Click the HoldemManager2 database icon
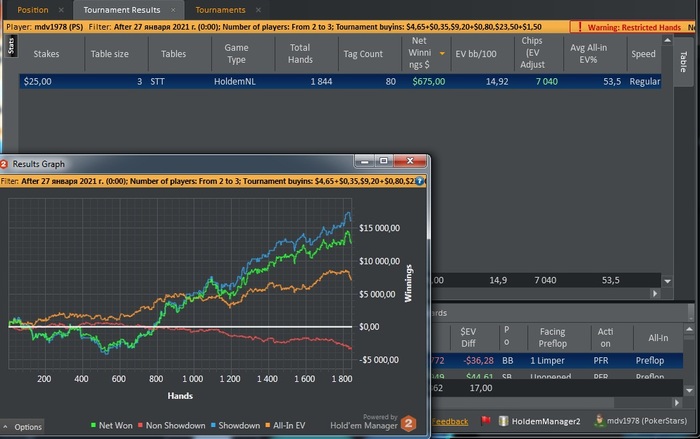Image resolution: width=700 pixels, height=439 pixels. 504,421
